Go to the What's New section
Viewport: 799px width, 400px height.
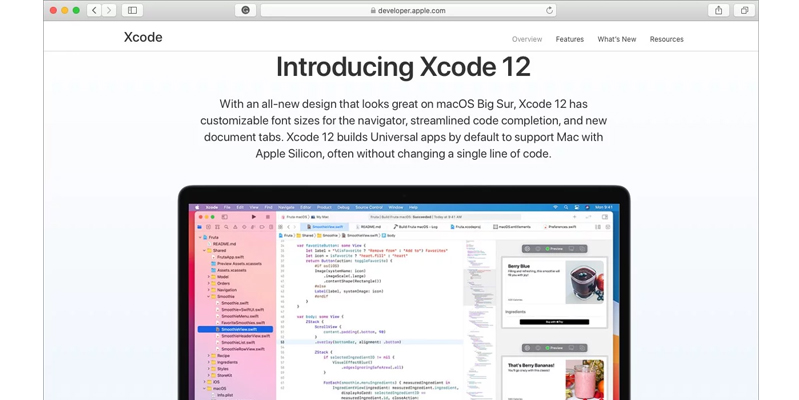(617, 39)
